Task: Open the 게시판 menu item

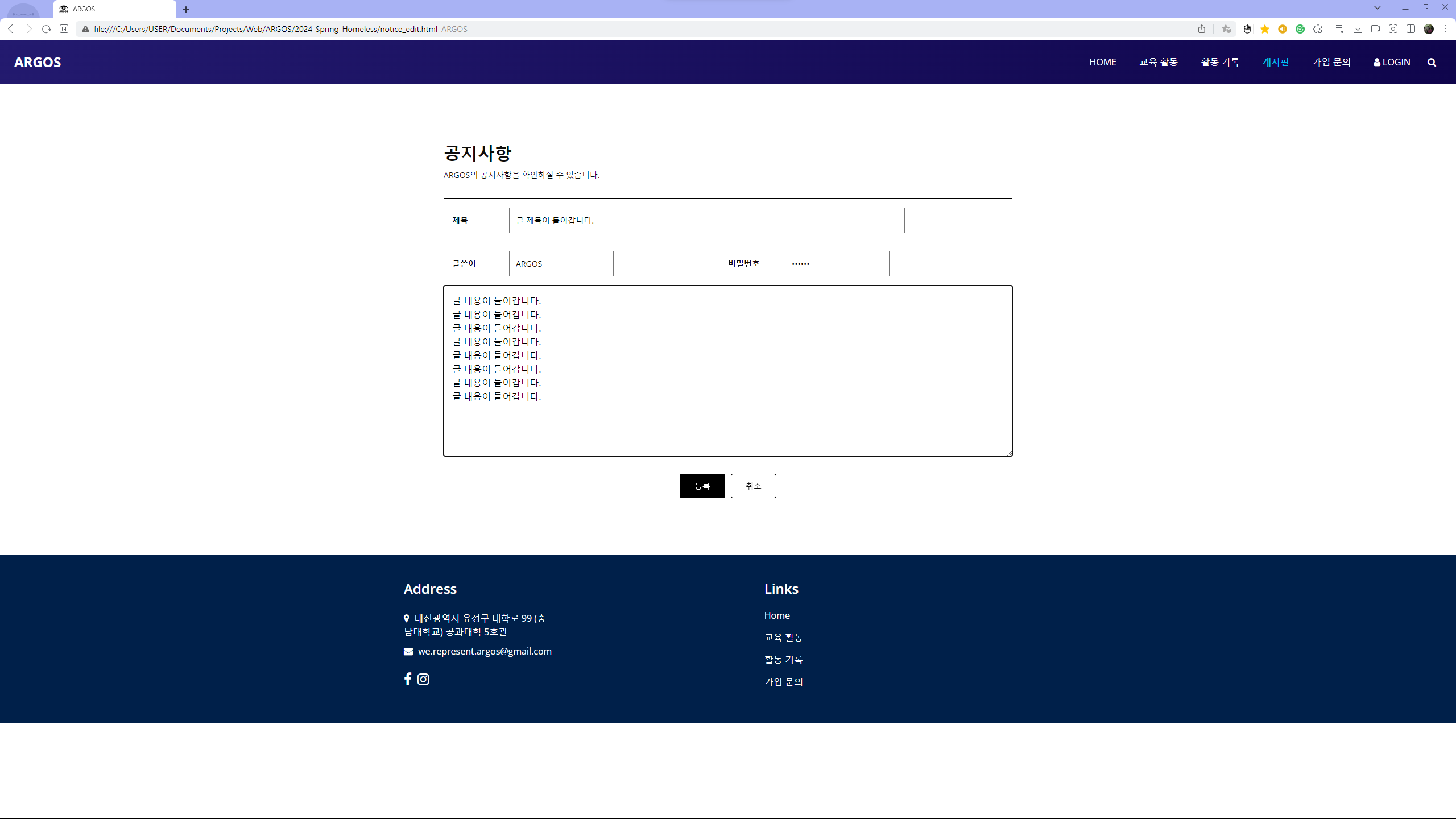Action: (x=1275, y=62)
